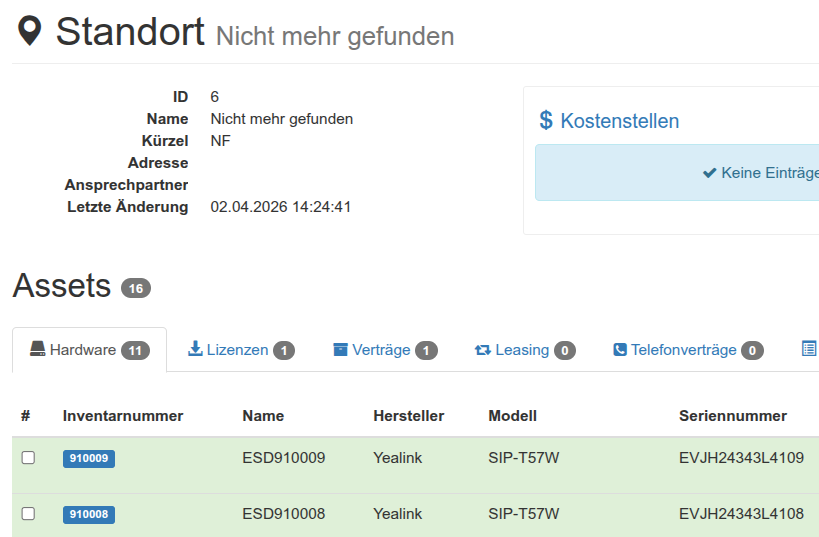
Task: Open inventory number badge 910008
Action: point(89,514)
